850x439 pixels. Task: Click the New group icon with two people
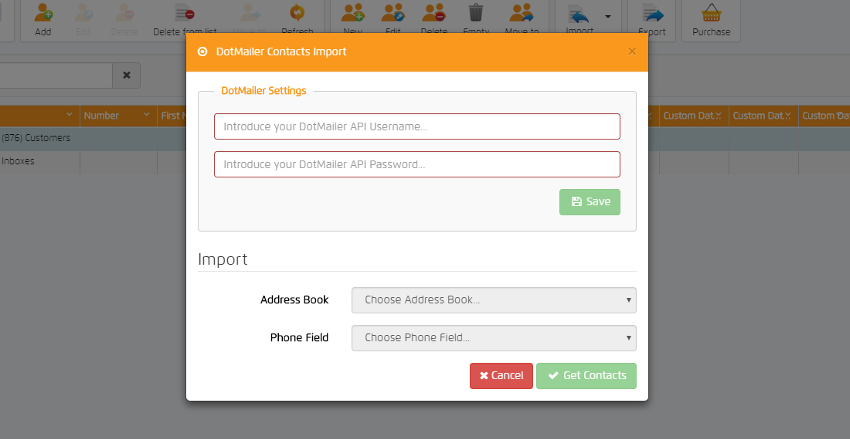[x=353, y=12]
